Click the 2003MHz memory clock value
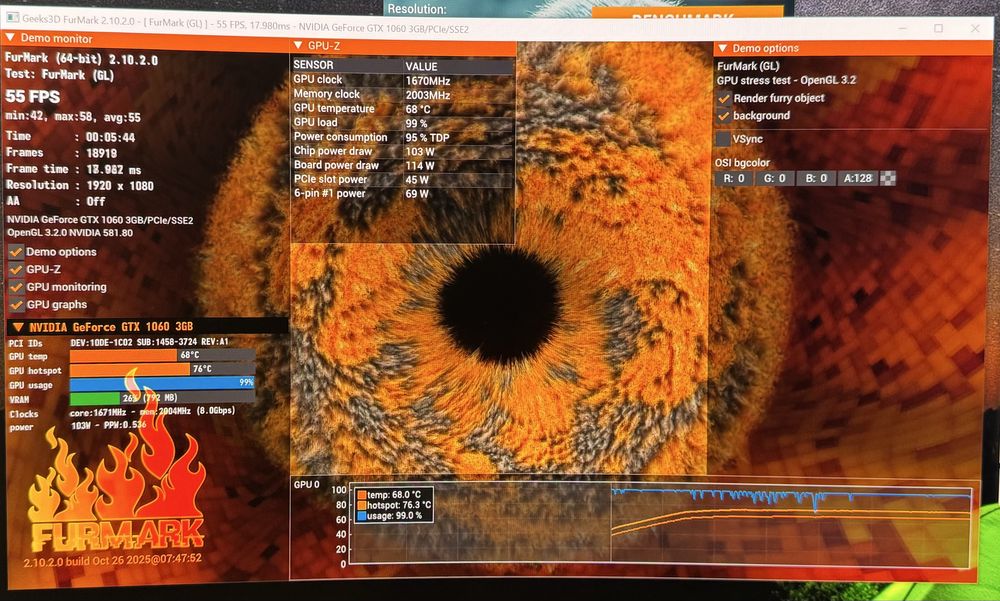This screenshot has width=1000, height=601. [428, 95]
